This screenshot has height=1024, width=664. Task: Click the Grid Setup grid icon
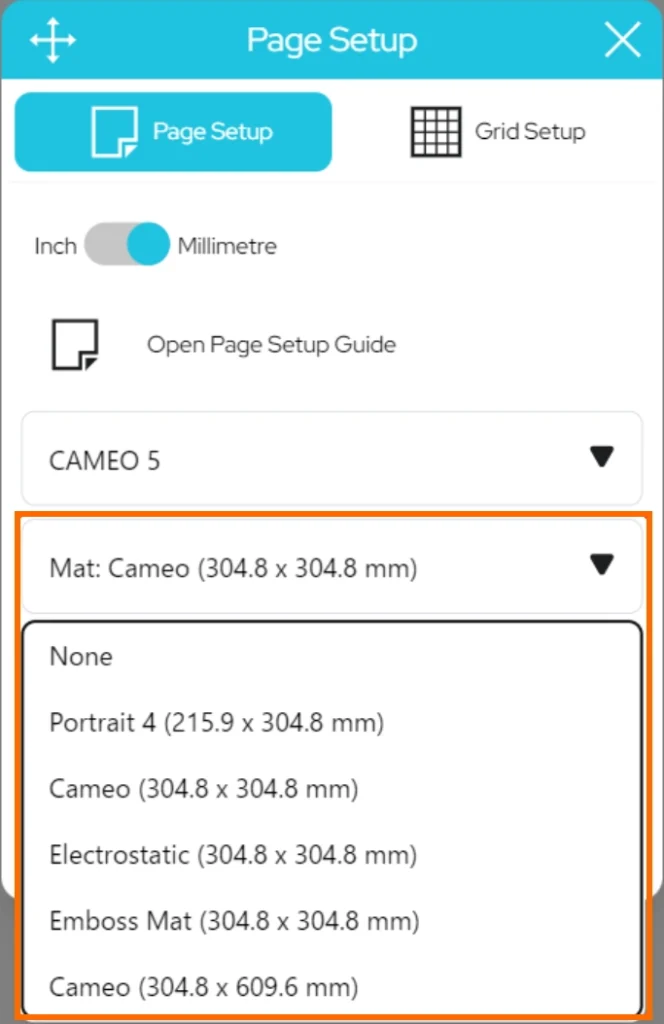point(436,132)
